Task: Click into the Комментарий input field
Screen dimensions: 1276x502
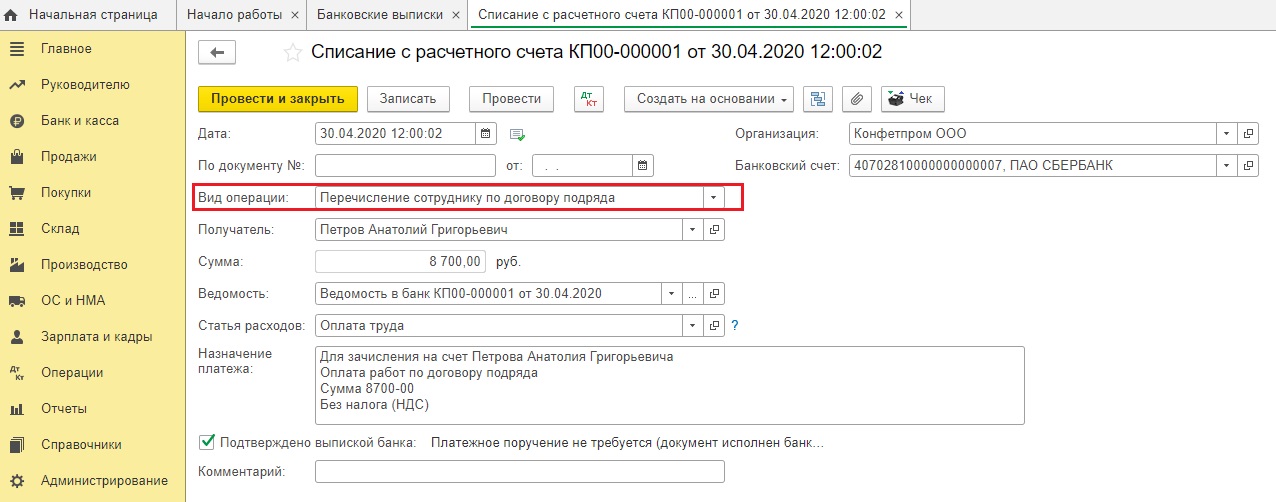Action: tap(519, 471)
